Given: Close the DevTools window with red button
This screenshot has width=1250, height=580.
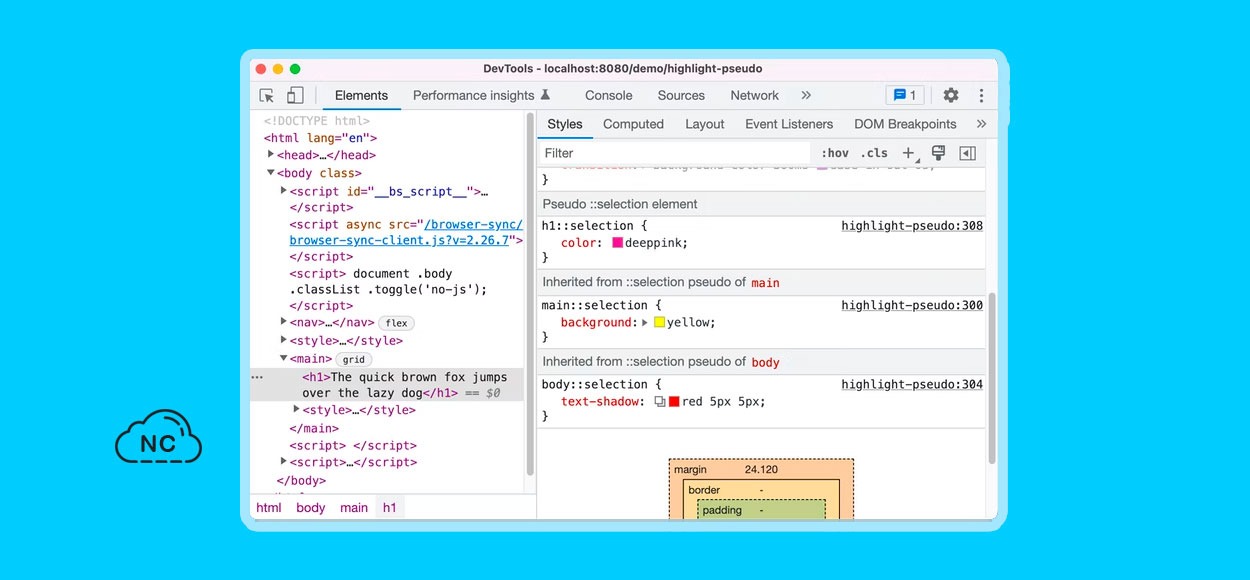Looking at the screenshot, I should tap(261, 69).
